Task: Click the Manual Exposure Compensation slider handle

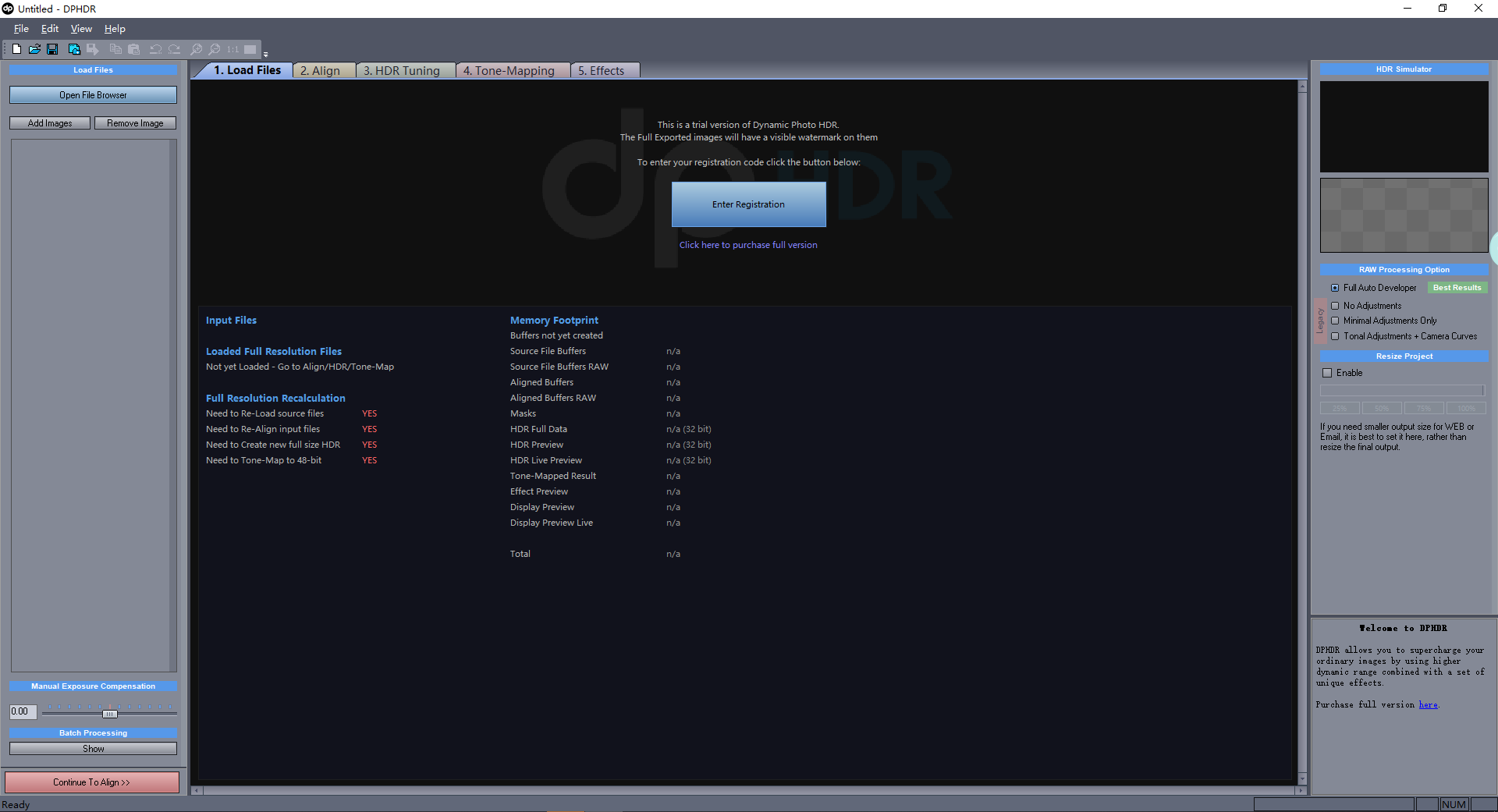Action: (110, 714)
